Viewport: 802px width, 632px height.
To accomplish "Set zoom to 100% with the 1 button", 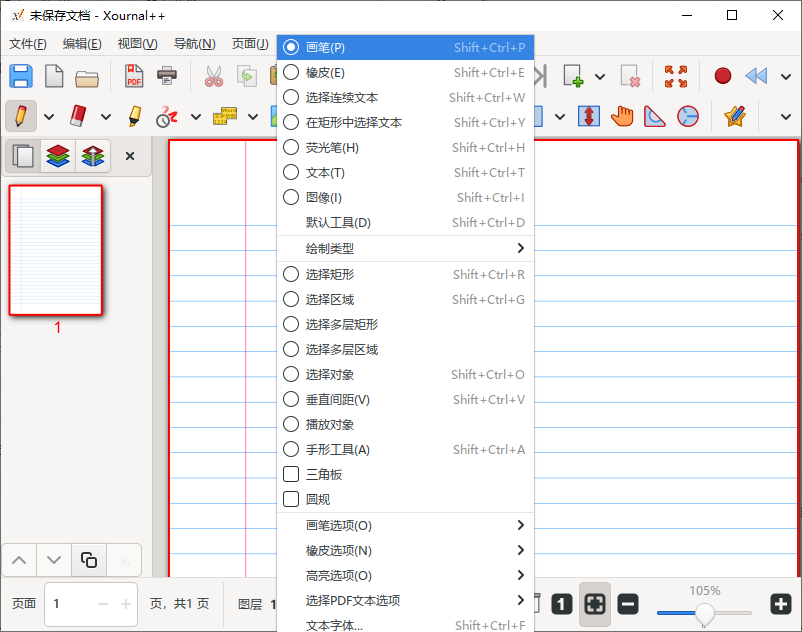I will tap(561, 604).
